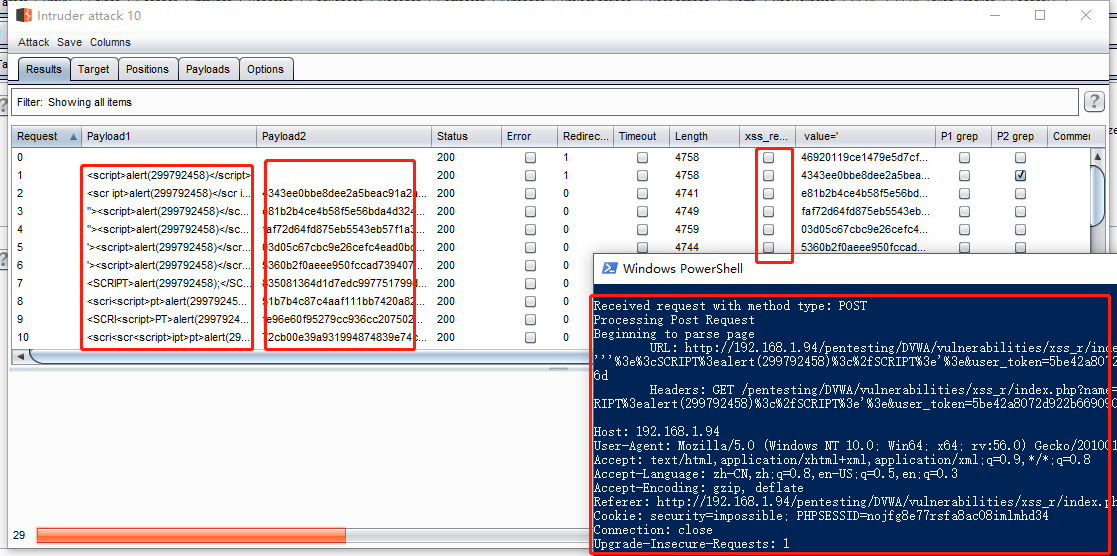Click the sort arrow on the Request column

[73, 136]
